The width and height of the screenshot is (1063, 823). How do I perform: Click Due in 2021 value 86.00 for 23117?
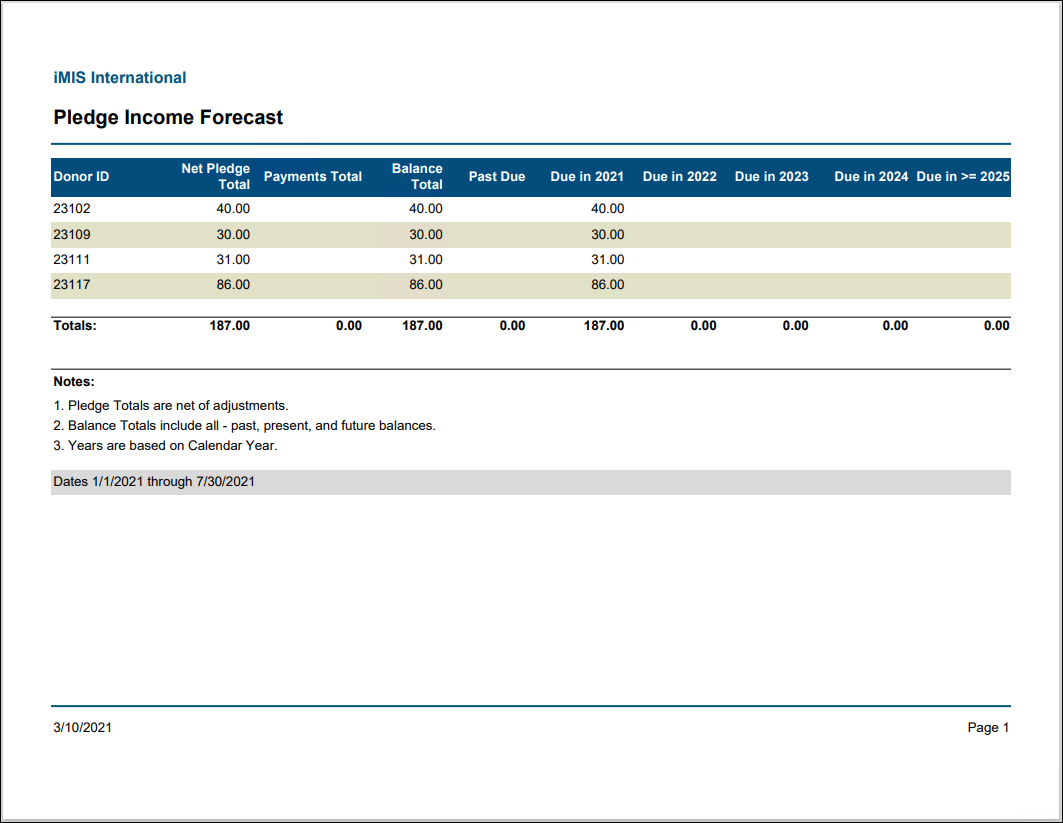(x=607, y=285)
